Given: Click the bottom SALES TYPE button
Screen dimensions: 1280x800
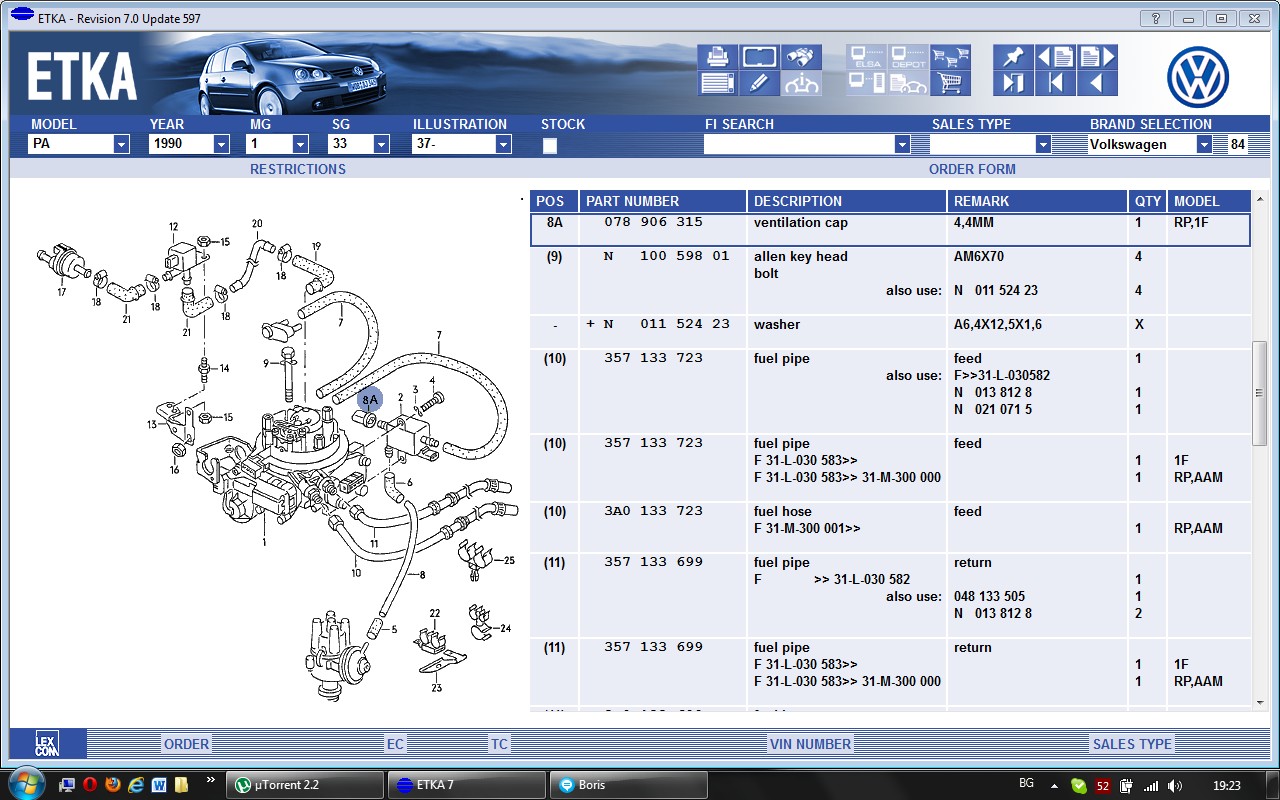Looking at the screenshot, I should (1132, 744).
